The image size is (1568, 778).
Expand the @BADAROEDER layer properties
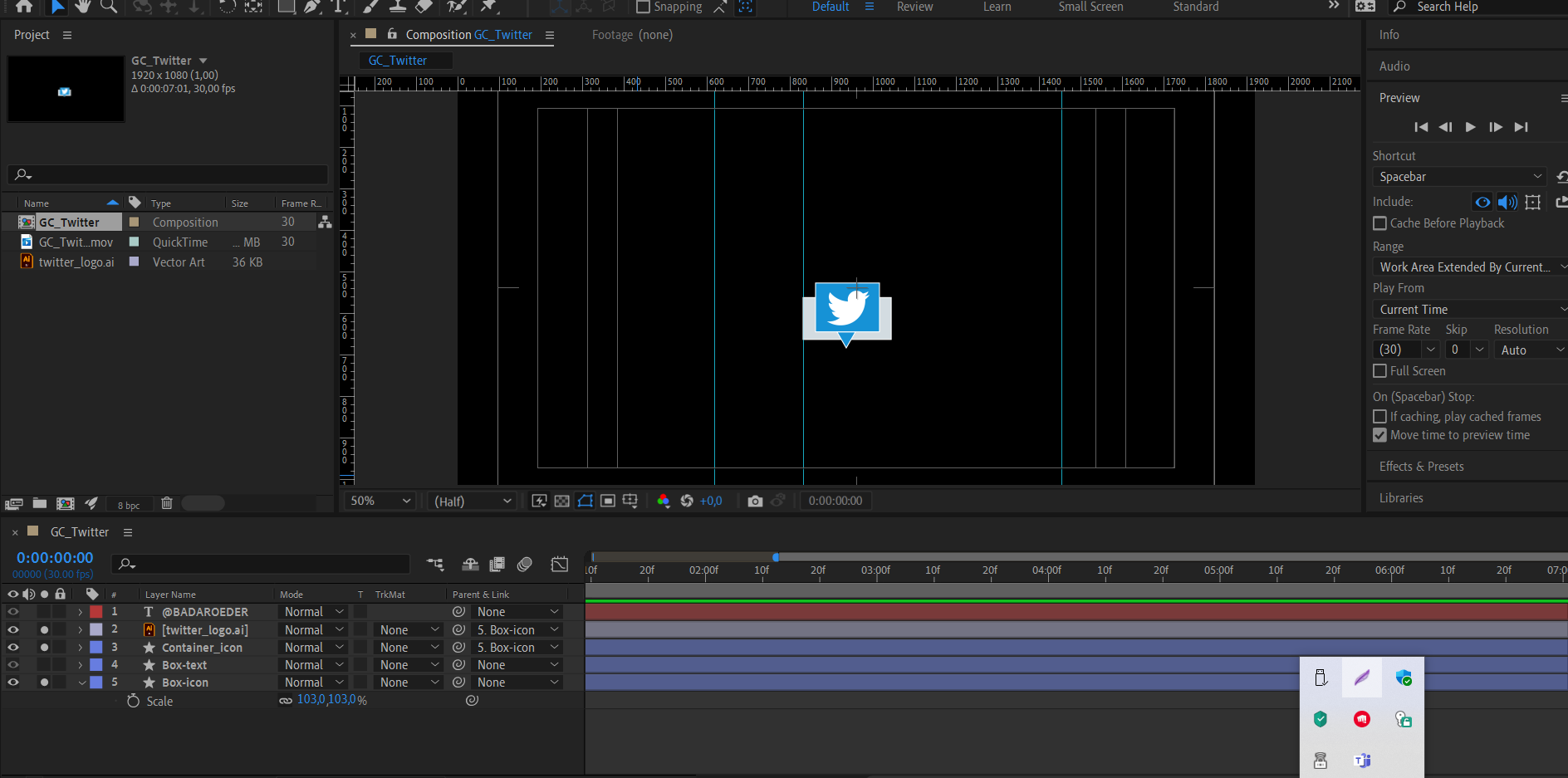pyautogui.click(x=81, y=612)
